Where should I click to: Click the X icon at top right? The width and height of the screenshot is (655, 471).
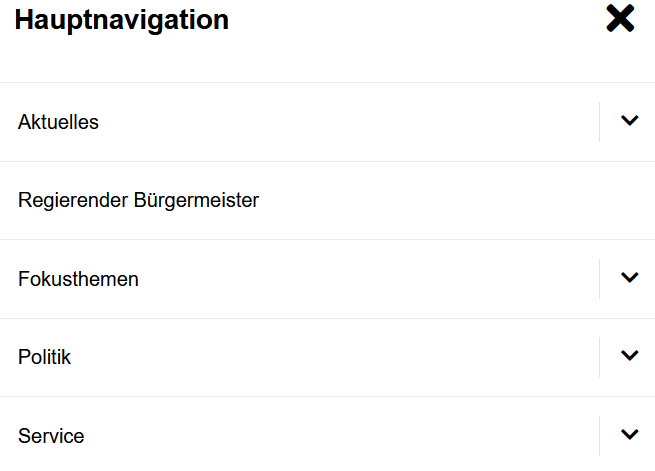tap(620, 19)
